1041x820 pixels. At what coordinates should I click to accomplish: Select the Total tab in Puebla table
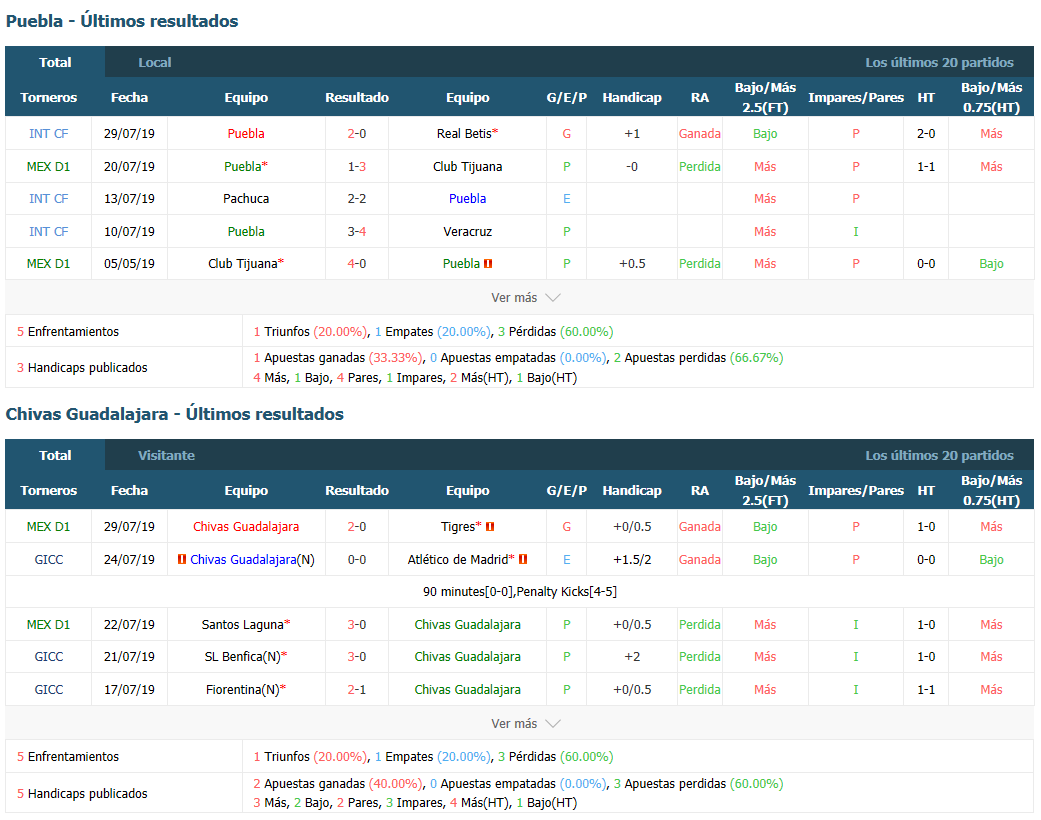(x=55, y=62)
